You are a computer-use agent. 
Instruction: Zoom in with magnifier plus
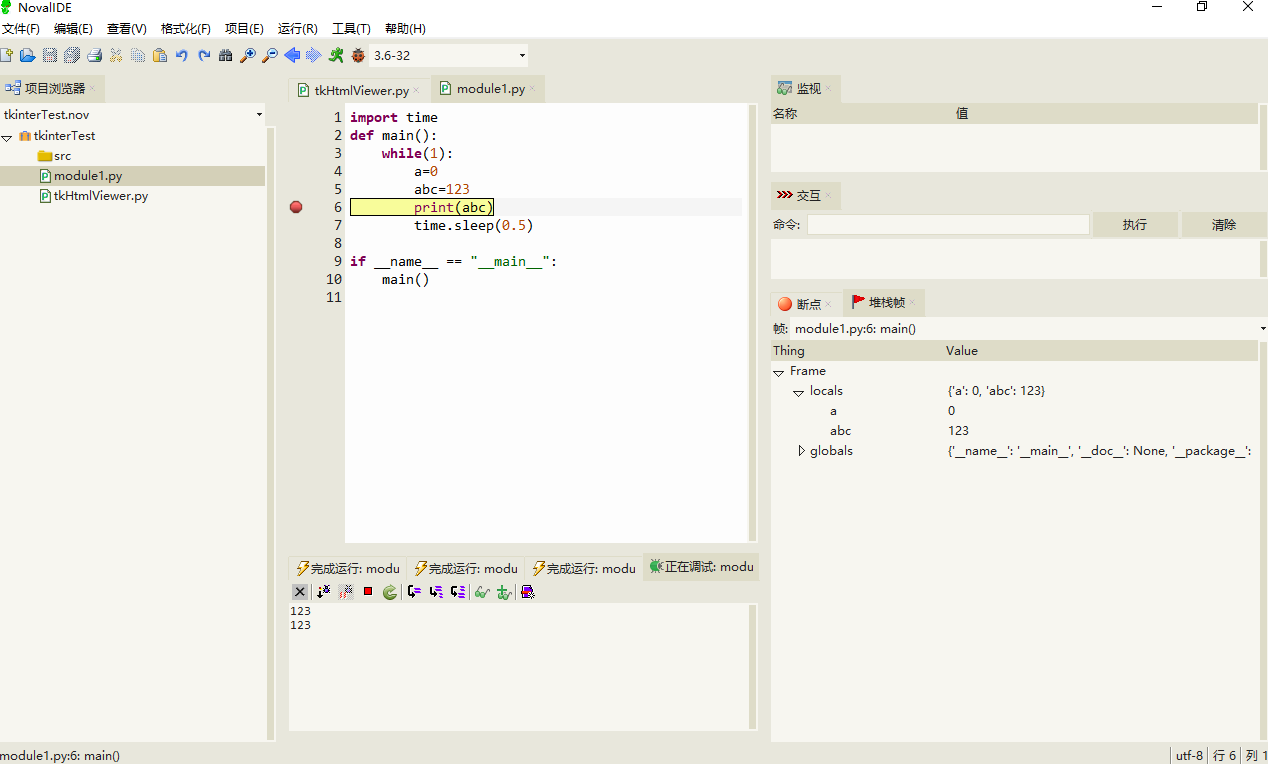[248, 55]
